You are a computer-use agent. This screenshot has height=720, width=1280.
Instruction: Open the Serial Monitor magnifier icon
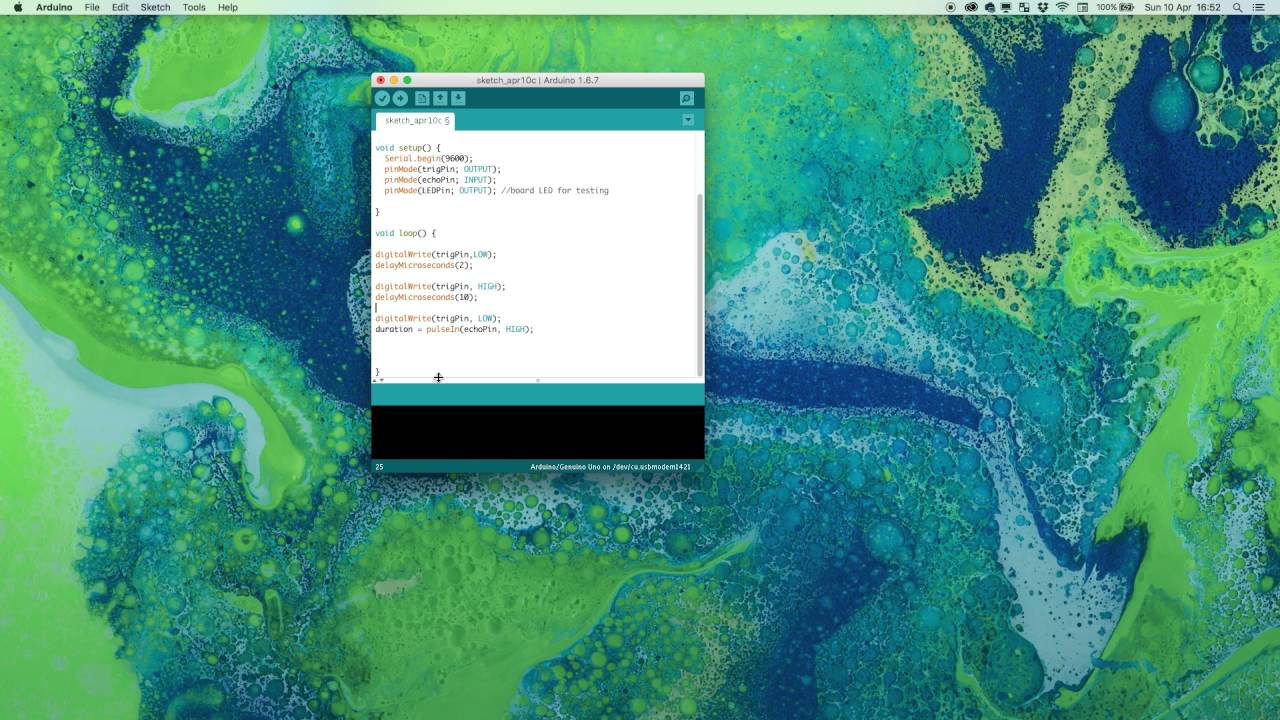686,98
